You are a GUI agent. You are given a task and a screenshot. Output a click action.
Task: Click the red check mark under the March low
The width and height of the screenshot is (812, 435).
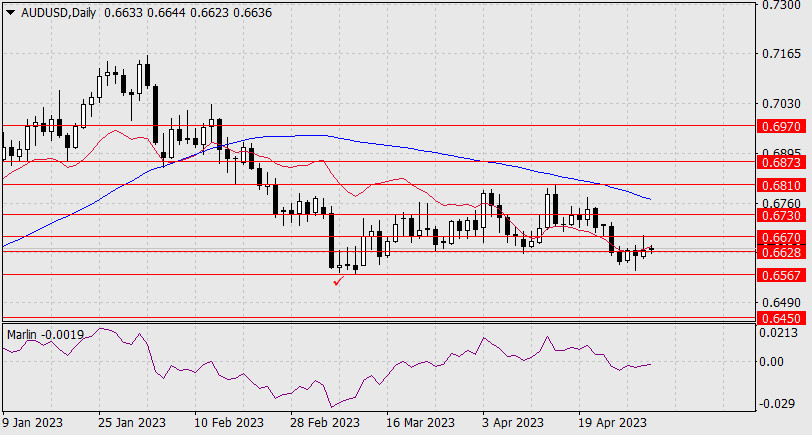pos(339,281)
